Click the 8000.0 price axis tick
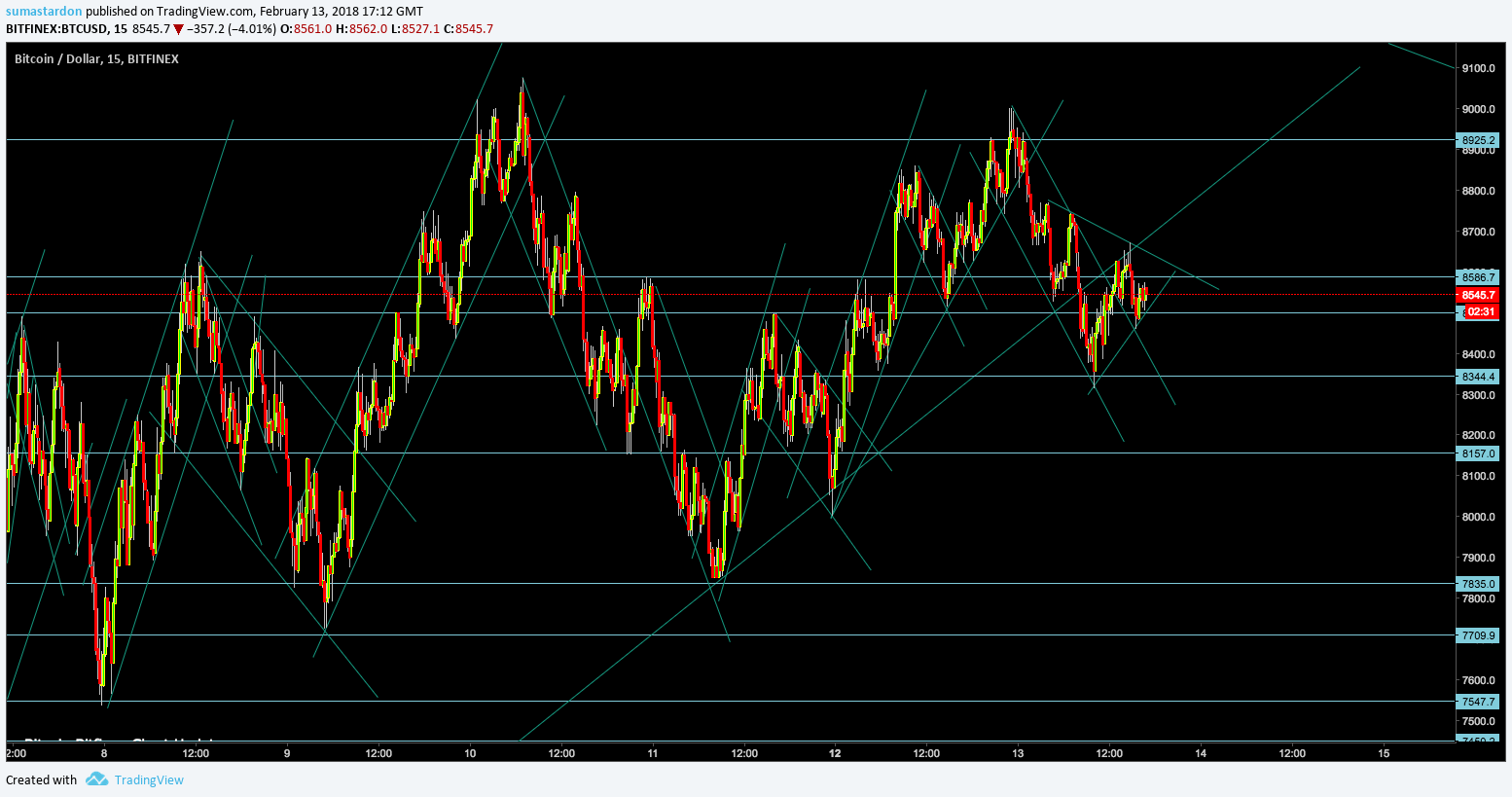The height and width of the screenshot is (797, 1512). coord(1478,517)
